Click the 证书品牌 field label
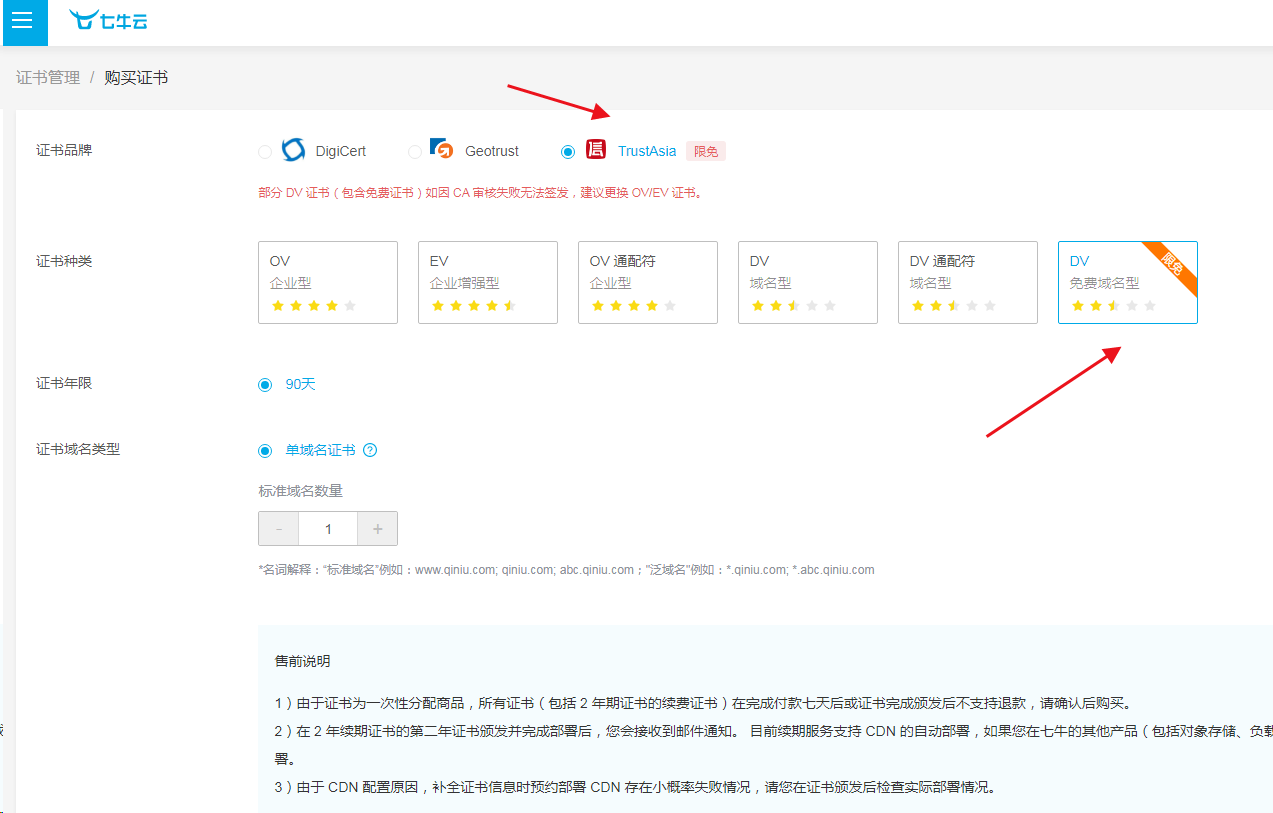The height and width of the screenshot is (813, 1273). (x=64, y=150)
